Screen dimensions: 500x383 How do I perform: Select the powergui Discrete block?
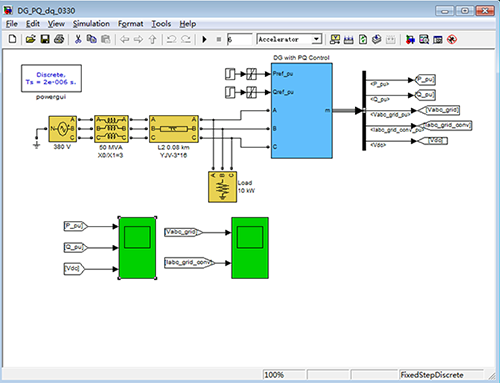(51, 78)
